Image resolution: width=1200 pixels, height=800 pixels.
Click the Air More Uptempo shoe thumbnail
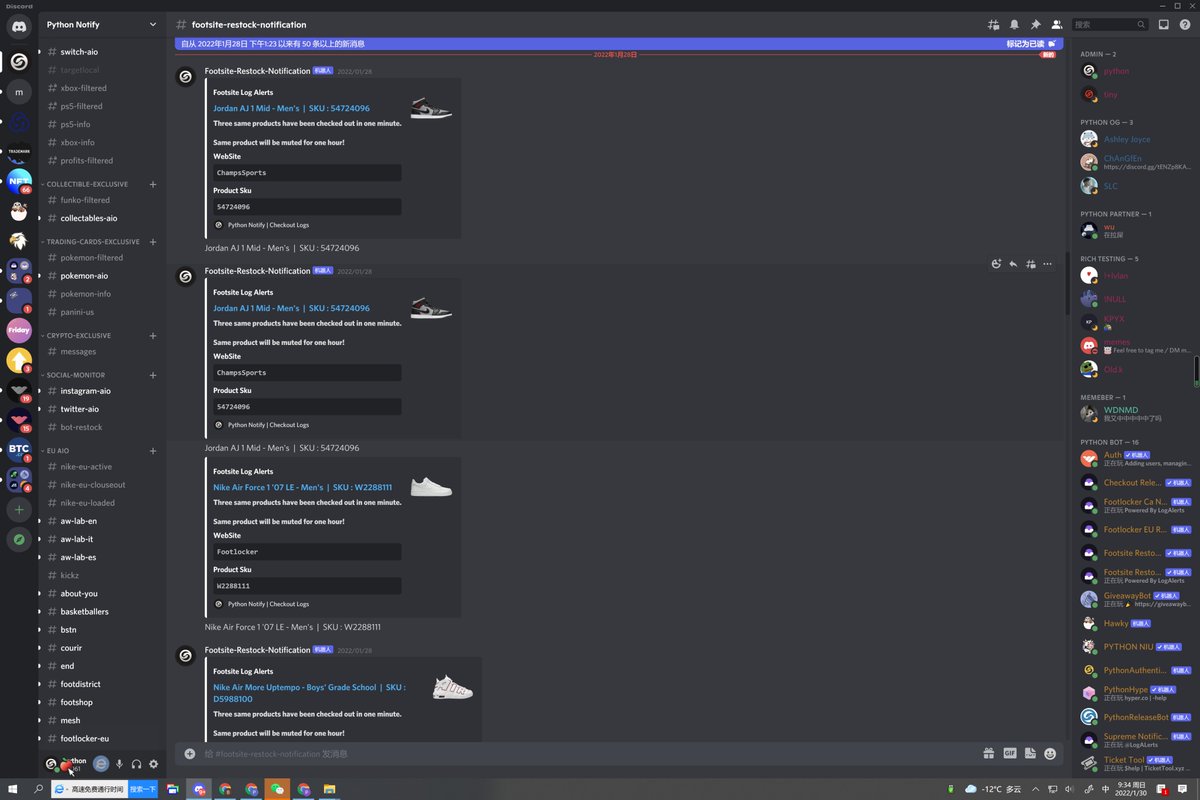452,687
